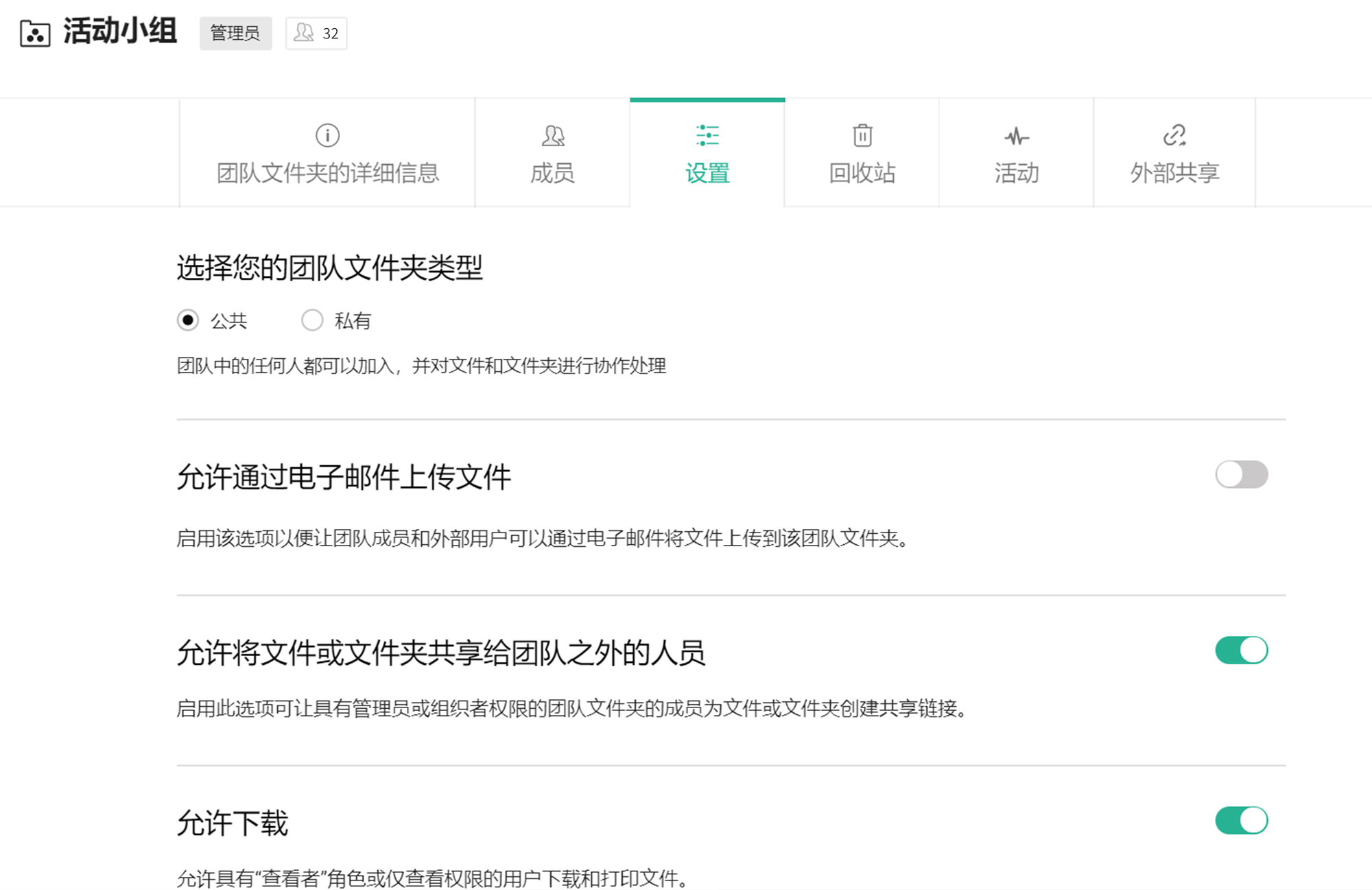This screenshot has width=1372, height=890.
Task: Disable the 允许将文件或文件夹共享给团队之外的人员 toggle
Action: (x=1241, y=650)
